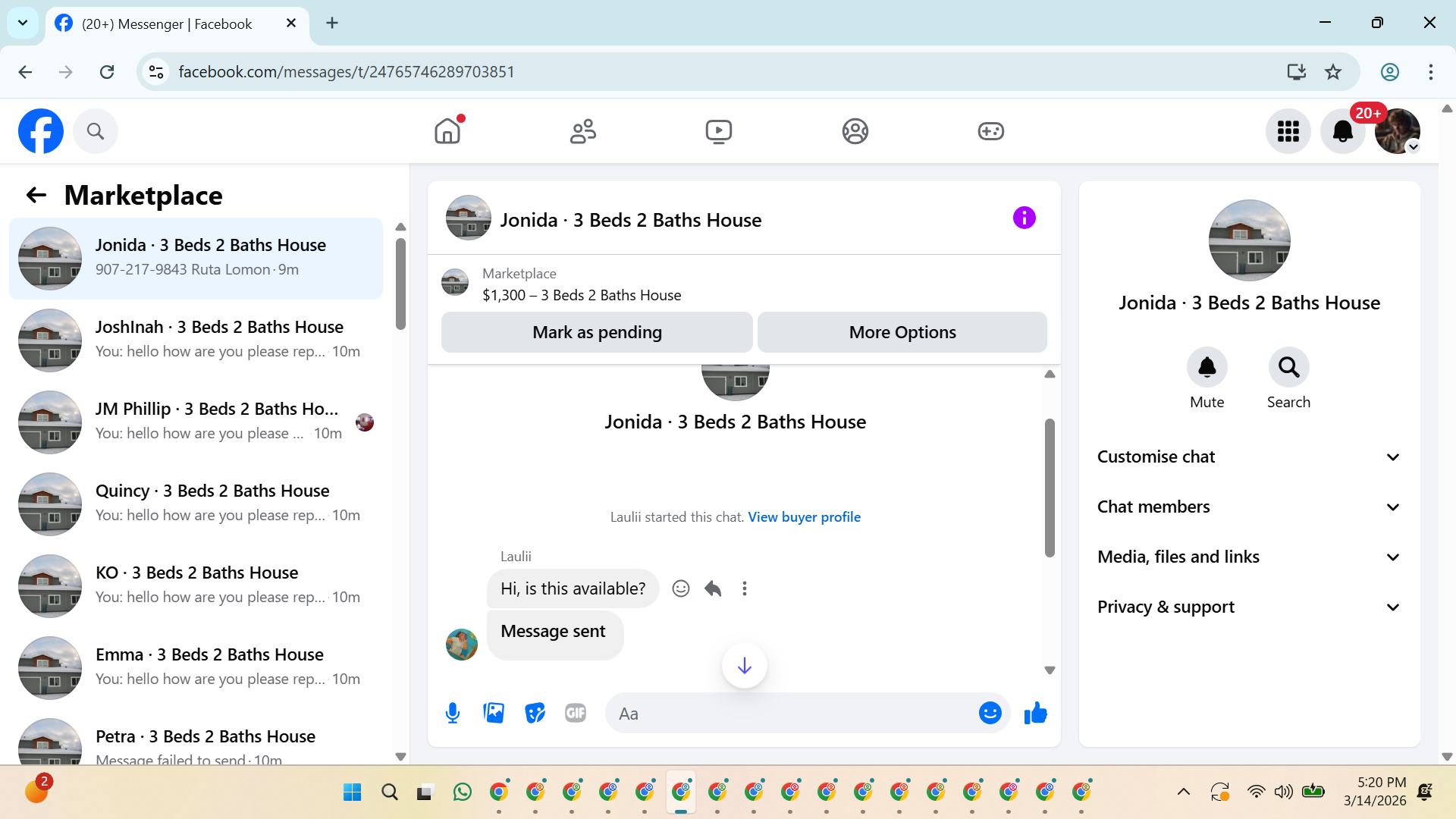This screenshot has width=1456, height=819.
Task: Open the Facebook search magnifier
Action: tap(96, 131)
